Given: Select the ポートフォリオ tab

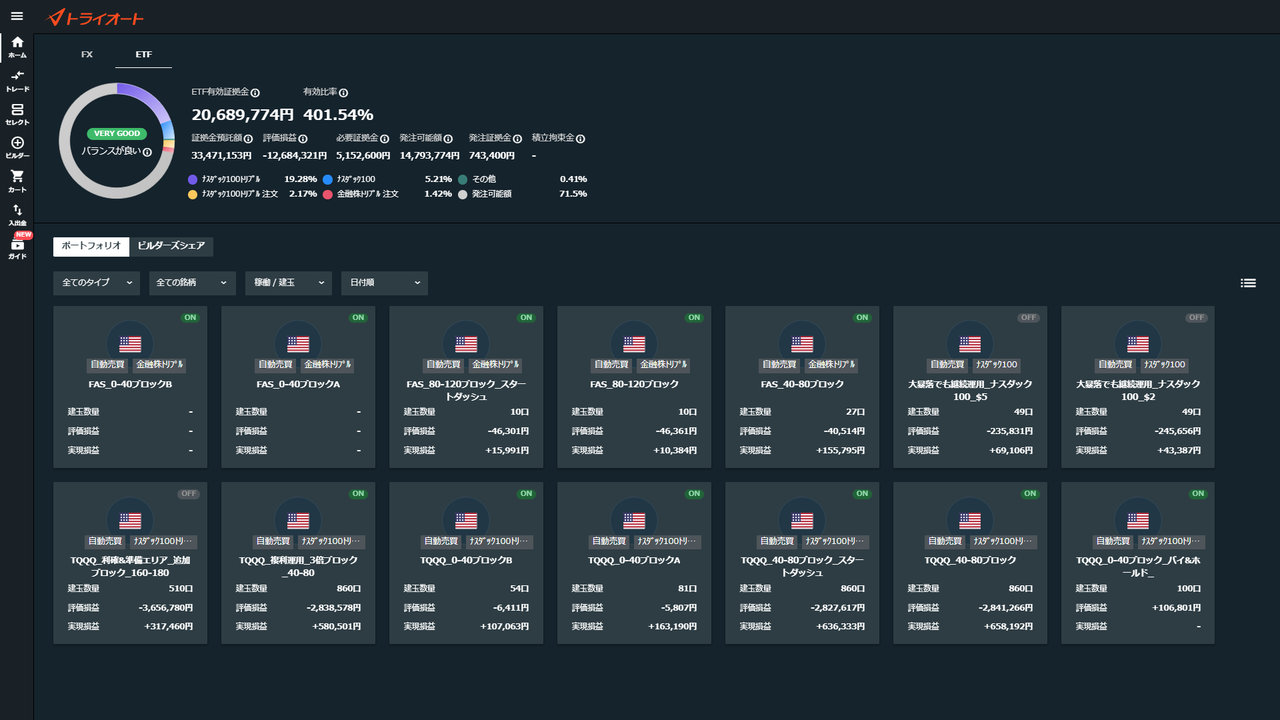Looking at the screenshot, I should [x=91, y=246].
